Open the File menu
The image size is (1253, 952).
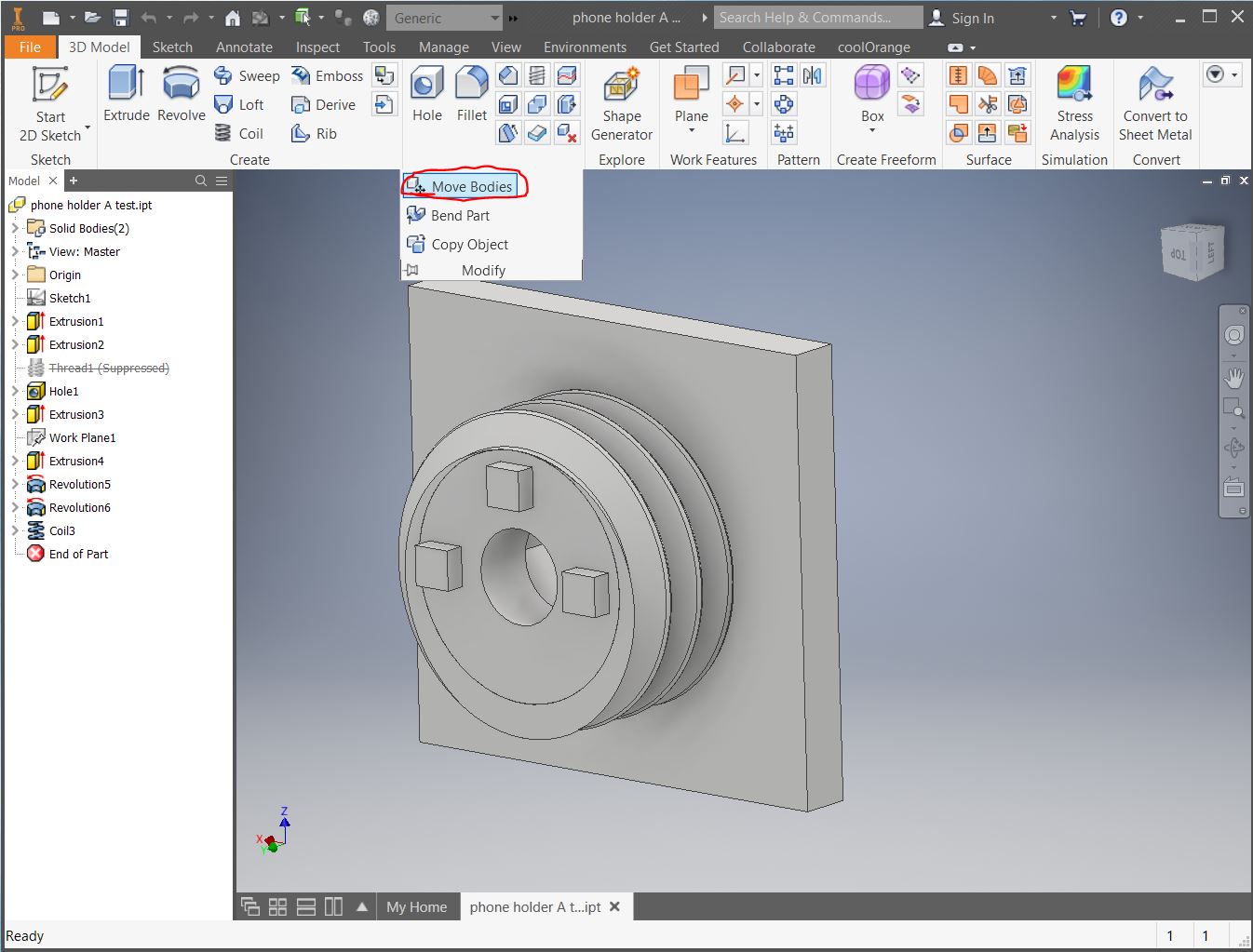30,47
